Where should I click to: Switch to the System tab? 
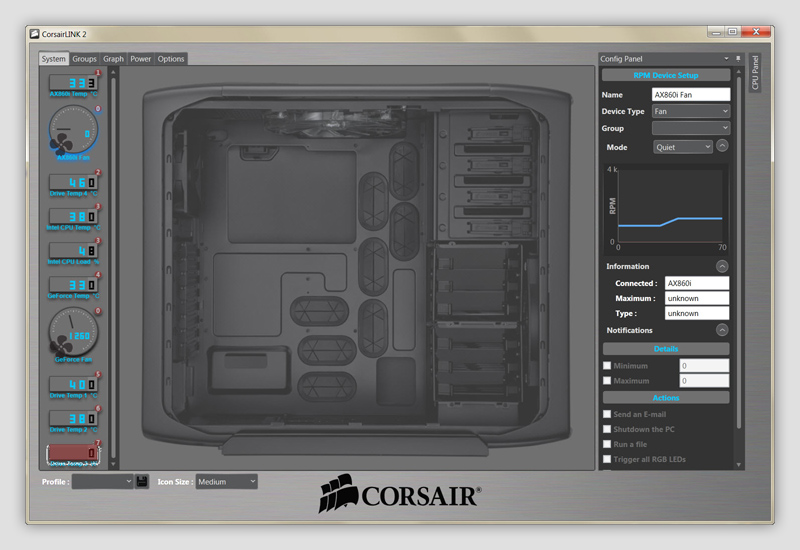[x=54, y=59]
